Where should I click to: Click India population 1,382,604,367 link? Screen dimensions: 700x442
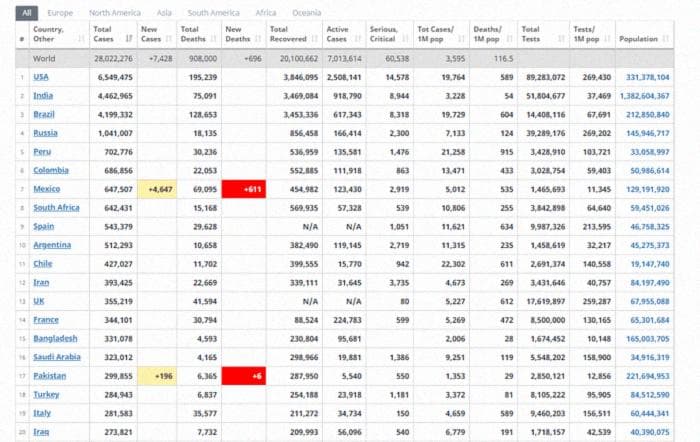click(644, 96)
